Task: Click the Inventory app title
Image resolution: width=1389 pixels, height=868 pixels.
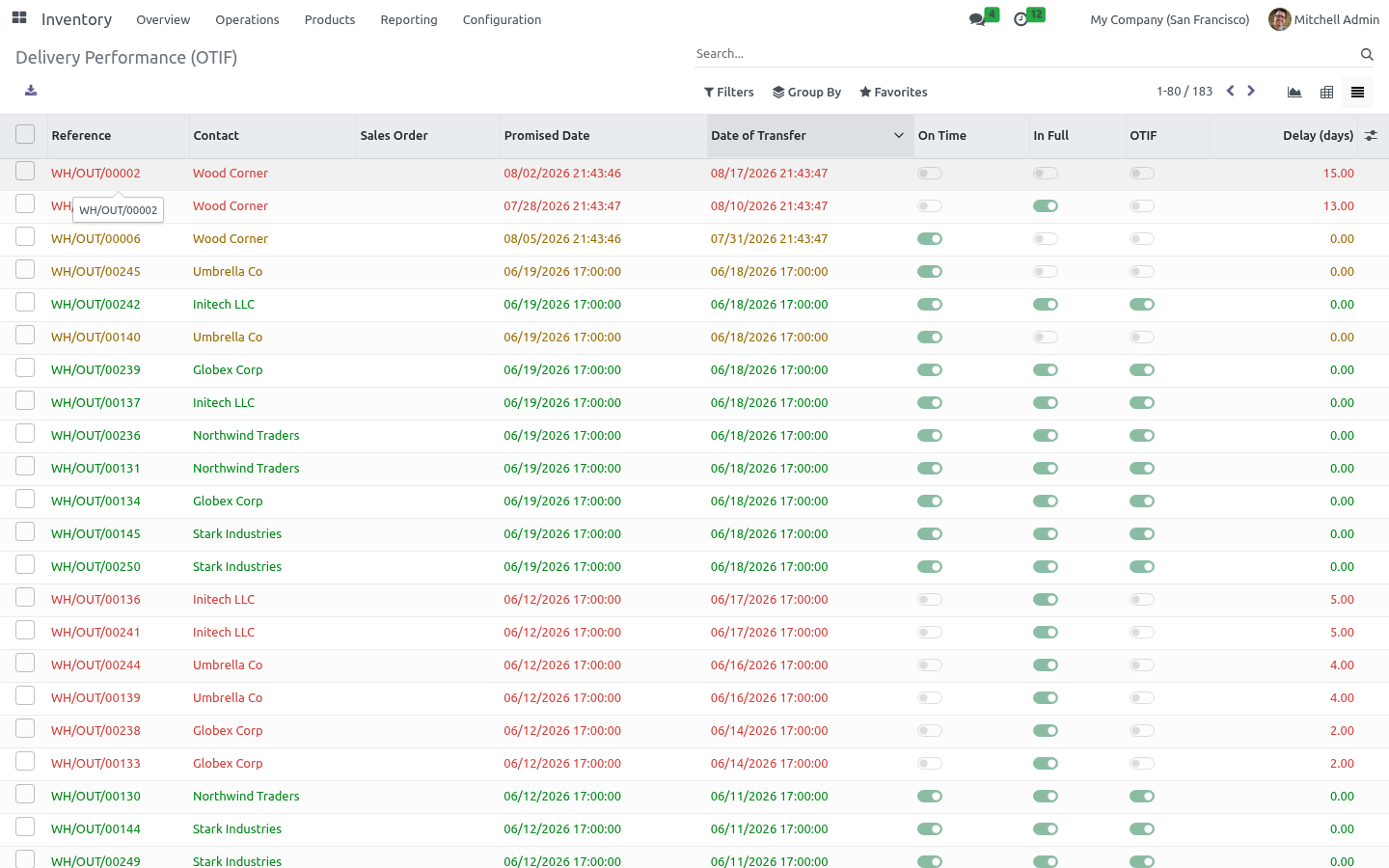Action: pyautogui.click(x=76, y=19)
